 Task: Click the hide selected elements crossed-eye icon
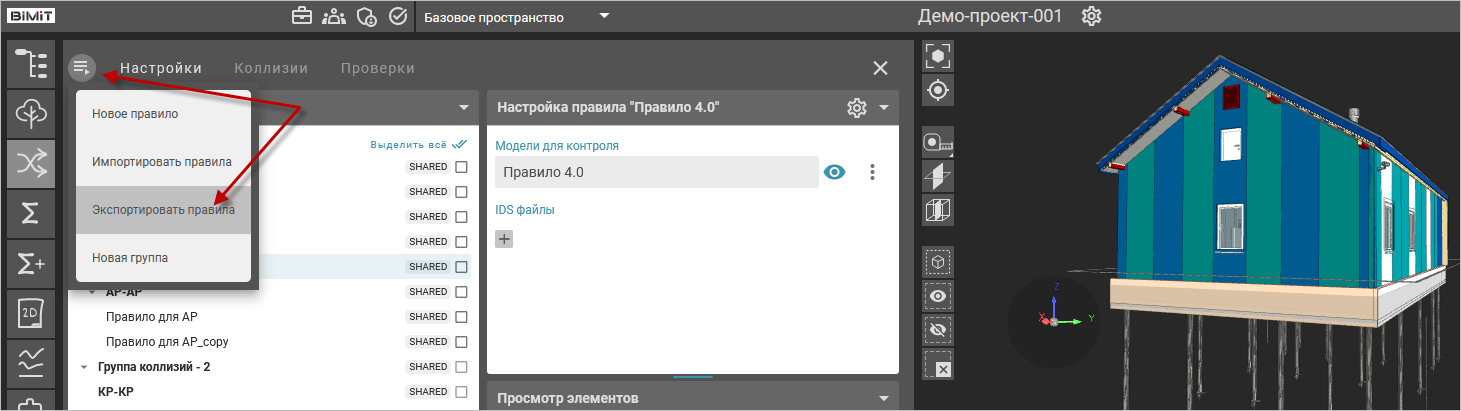pyautogui.click(x=938, y=329)
